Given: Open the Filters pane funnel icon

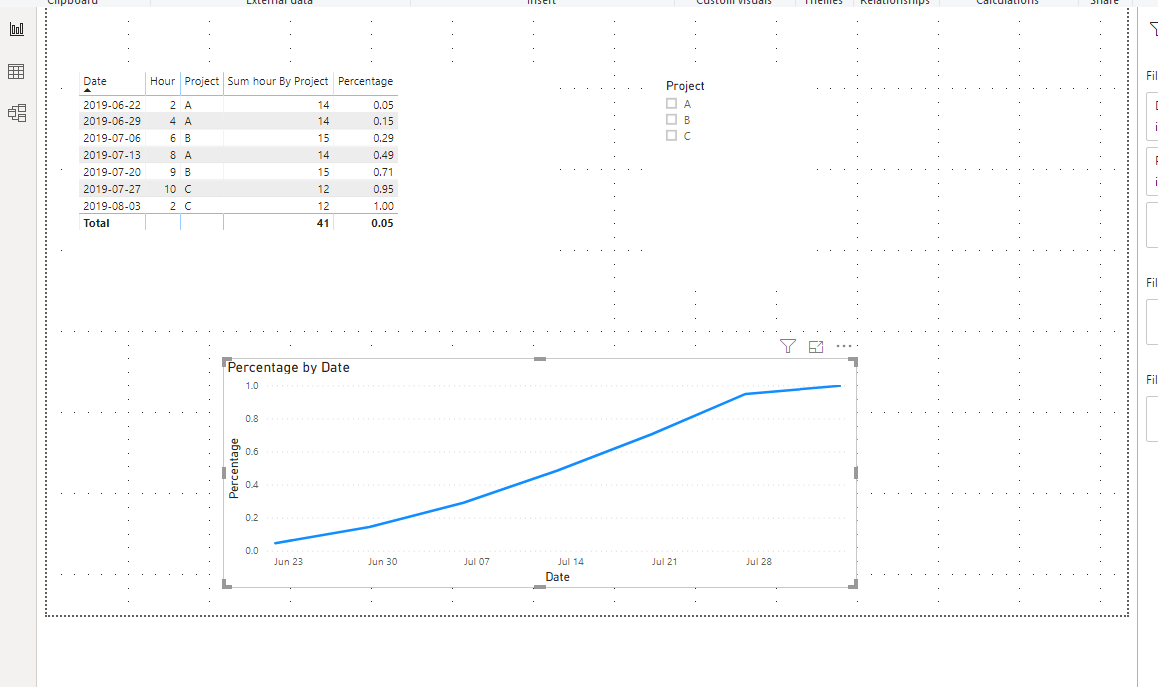Looking at the screenshot, I should click(1153, 29).
